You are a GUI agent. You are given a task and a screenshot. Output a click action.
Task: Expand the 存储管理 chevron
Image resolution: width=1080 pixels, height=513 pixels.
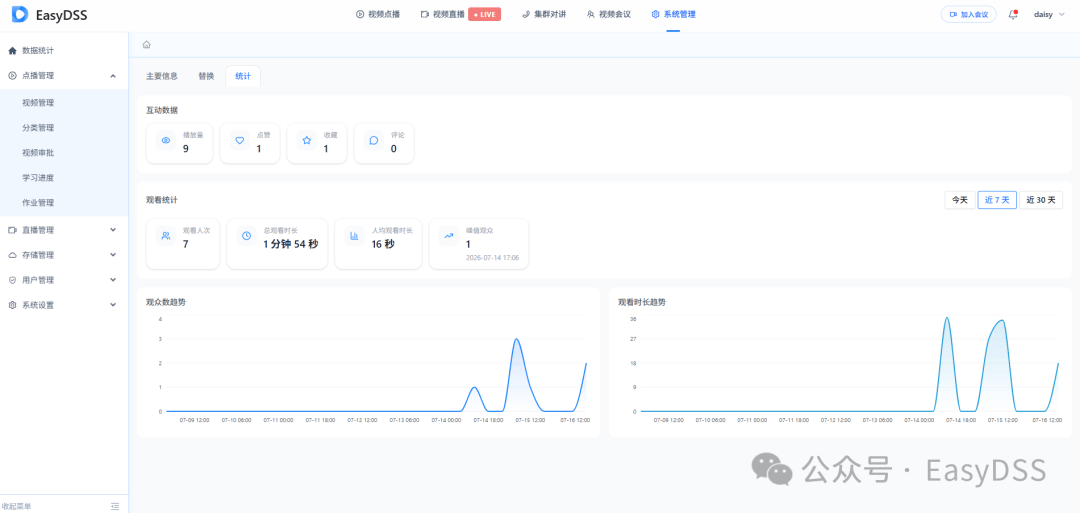point(113,255)
